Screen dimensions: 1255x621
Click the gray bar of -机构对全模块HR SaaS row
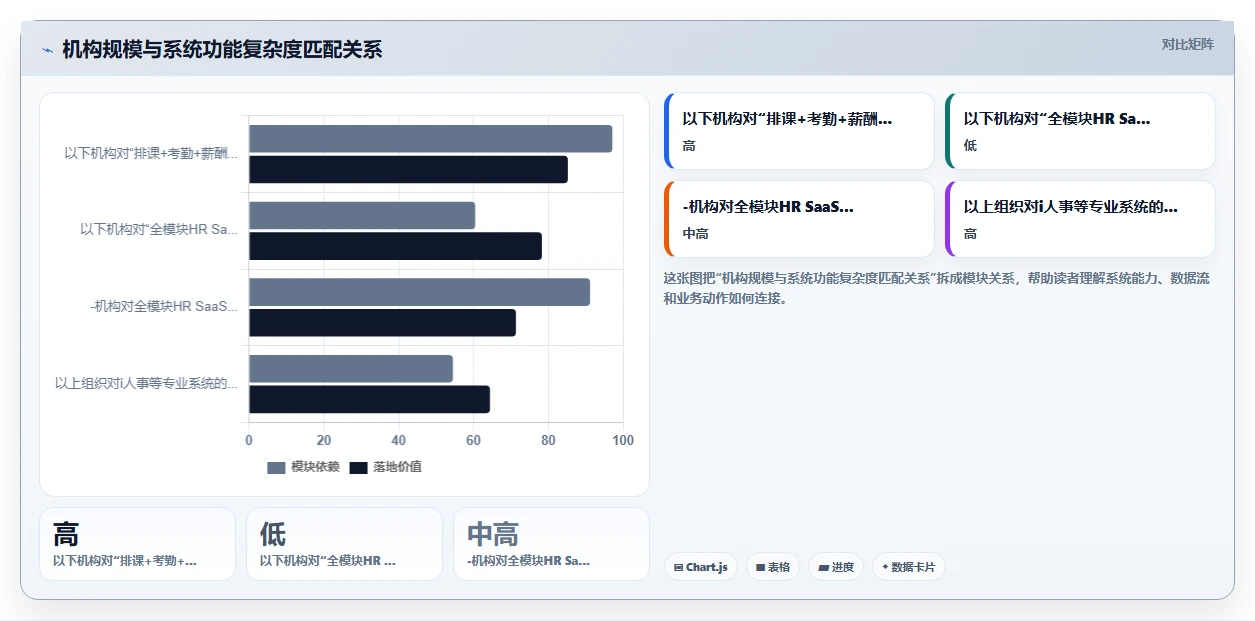pyautogui.click(x=419, y=292)
